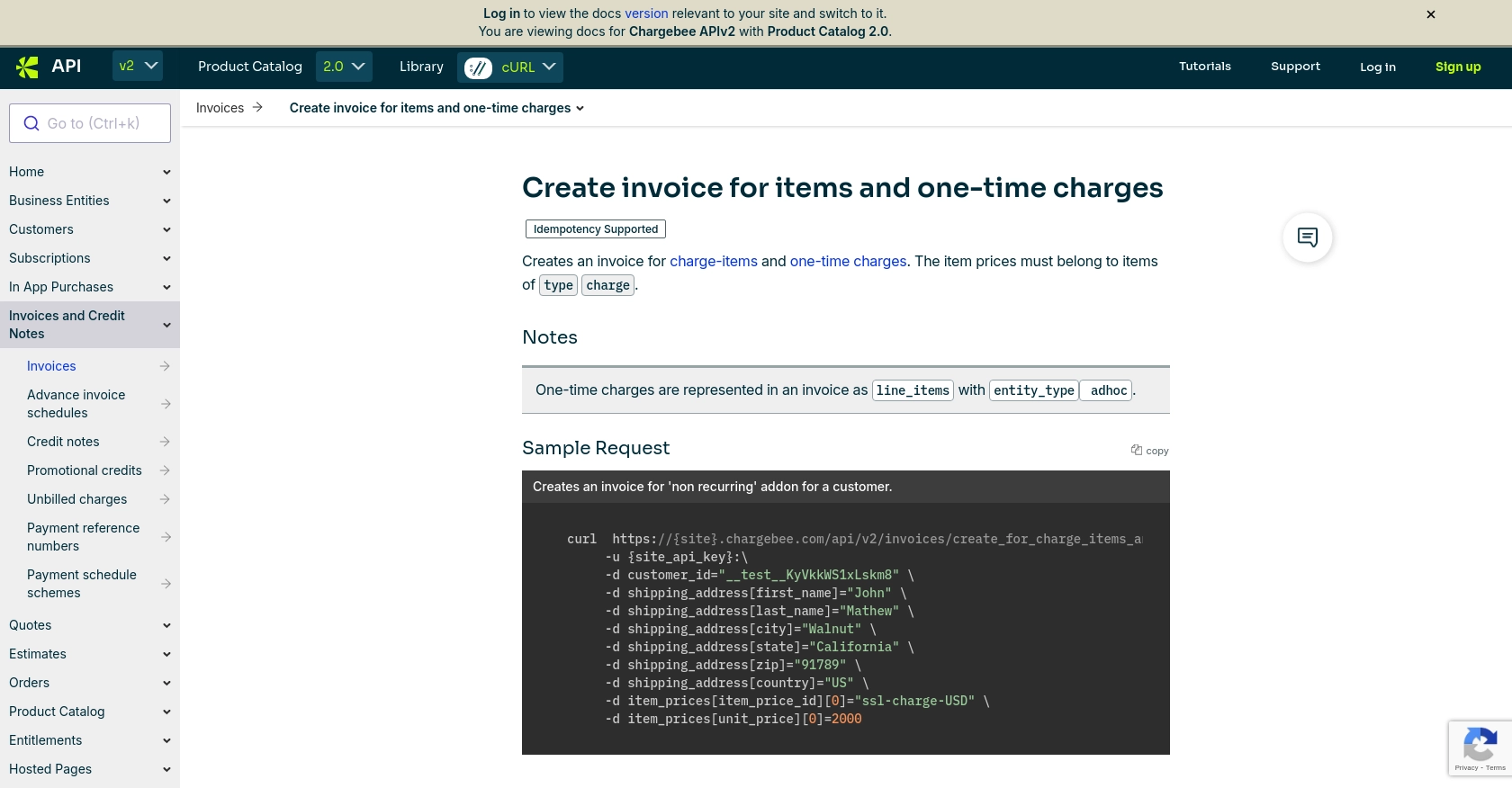
Task: Click the Chargebee logo icon
Action: [28, 67]
